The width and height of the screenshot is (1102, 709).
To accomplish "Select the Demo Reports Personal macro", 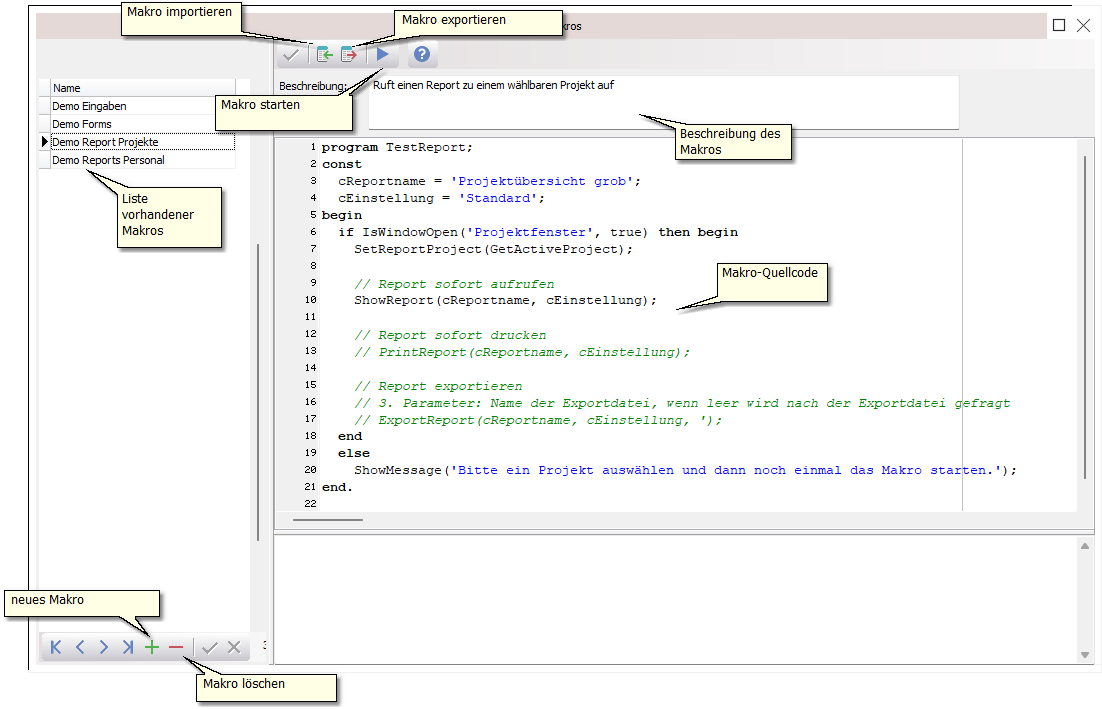I will (108, 160).
